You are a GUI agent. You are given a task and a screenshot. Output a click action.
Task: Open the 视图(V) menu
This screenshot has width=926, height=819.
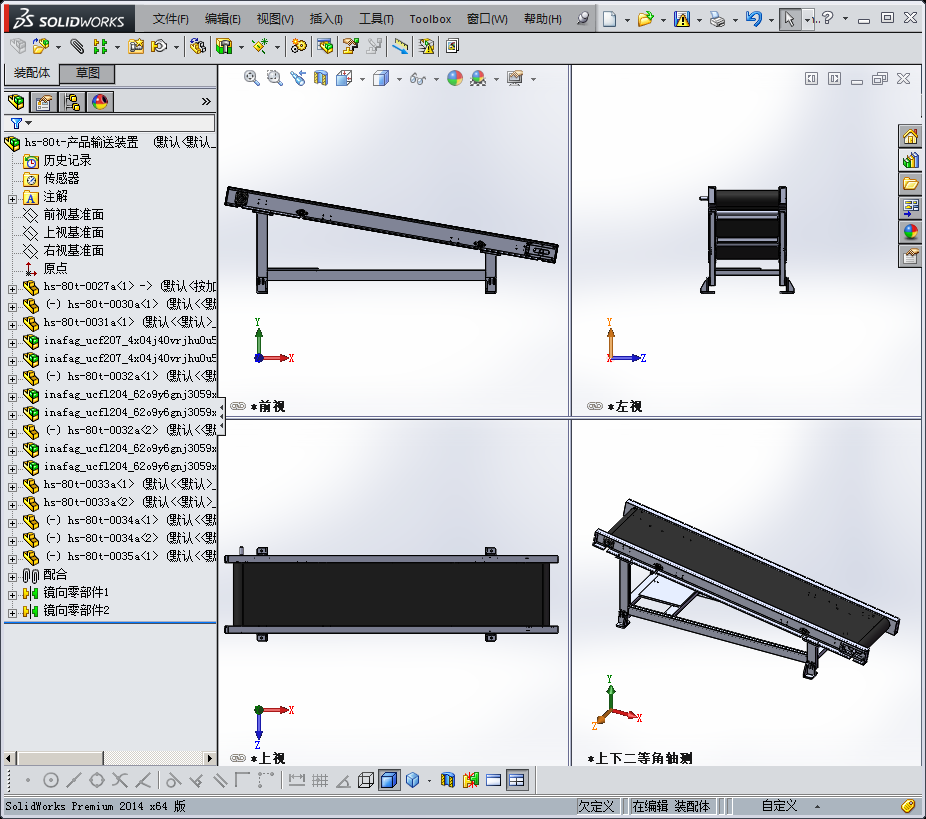click(275, 19)
